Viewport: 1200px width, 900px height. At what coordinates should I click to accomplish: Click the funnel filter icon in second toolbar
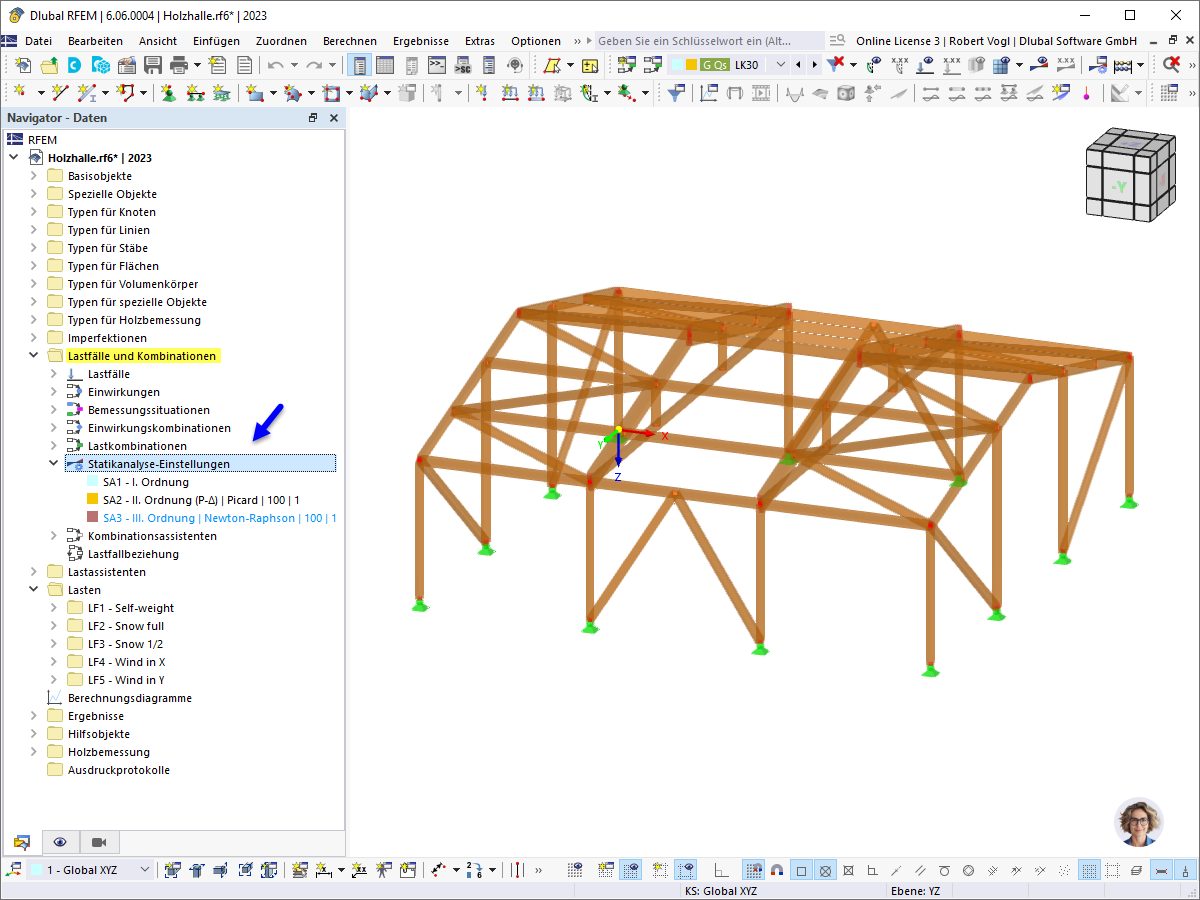coord(677,93)
